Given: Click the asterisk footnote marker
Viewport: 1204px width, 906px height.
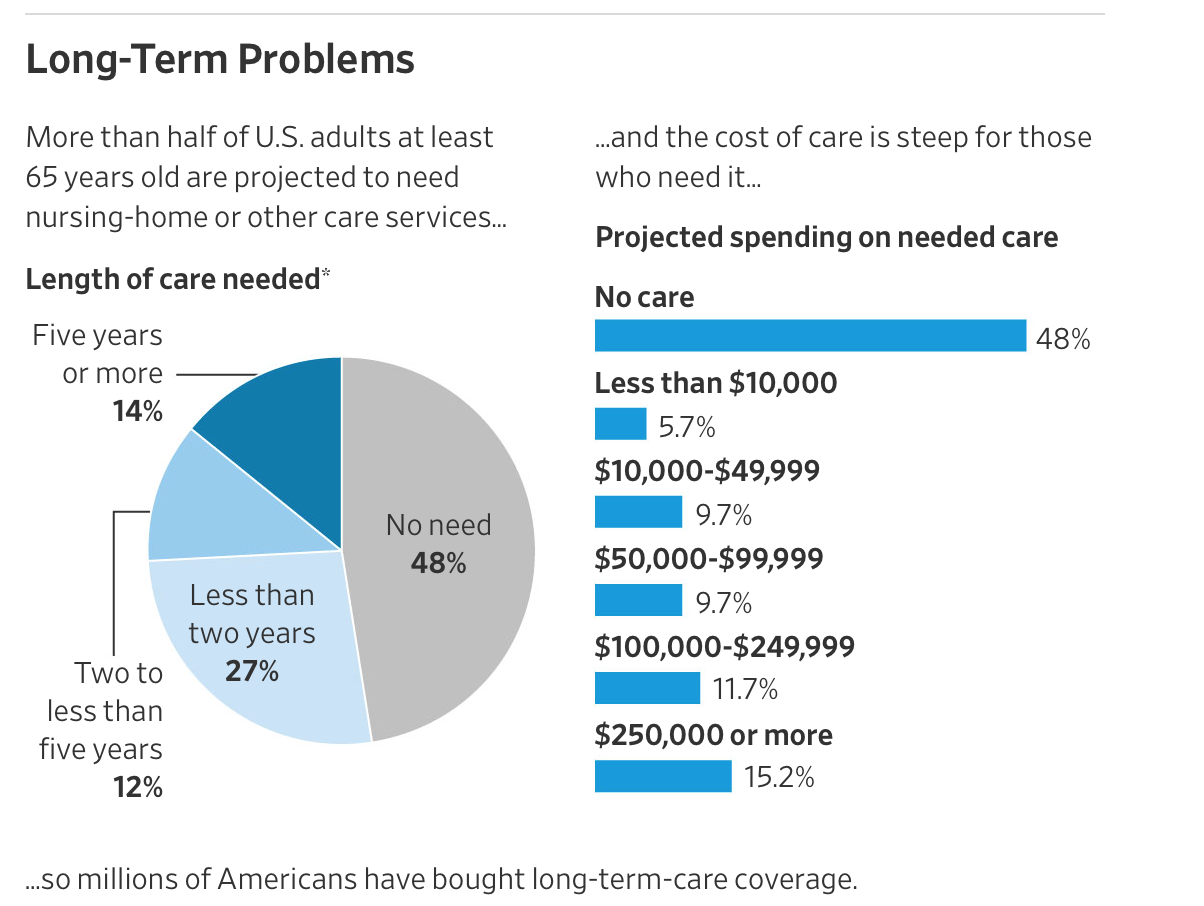Looking at the screenshot, I should coord(325,276).
